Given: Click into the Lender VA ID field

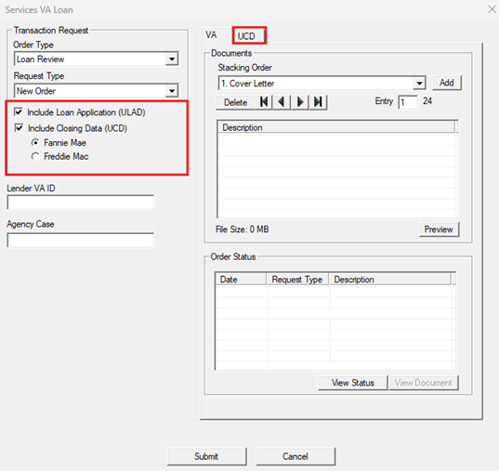Looking at the screenshot, I should pyautogui.click(x=80, y=202).
